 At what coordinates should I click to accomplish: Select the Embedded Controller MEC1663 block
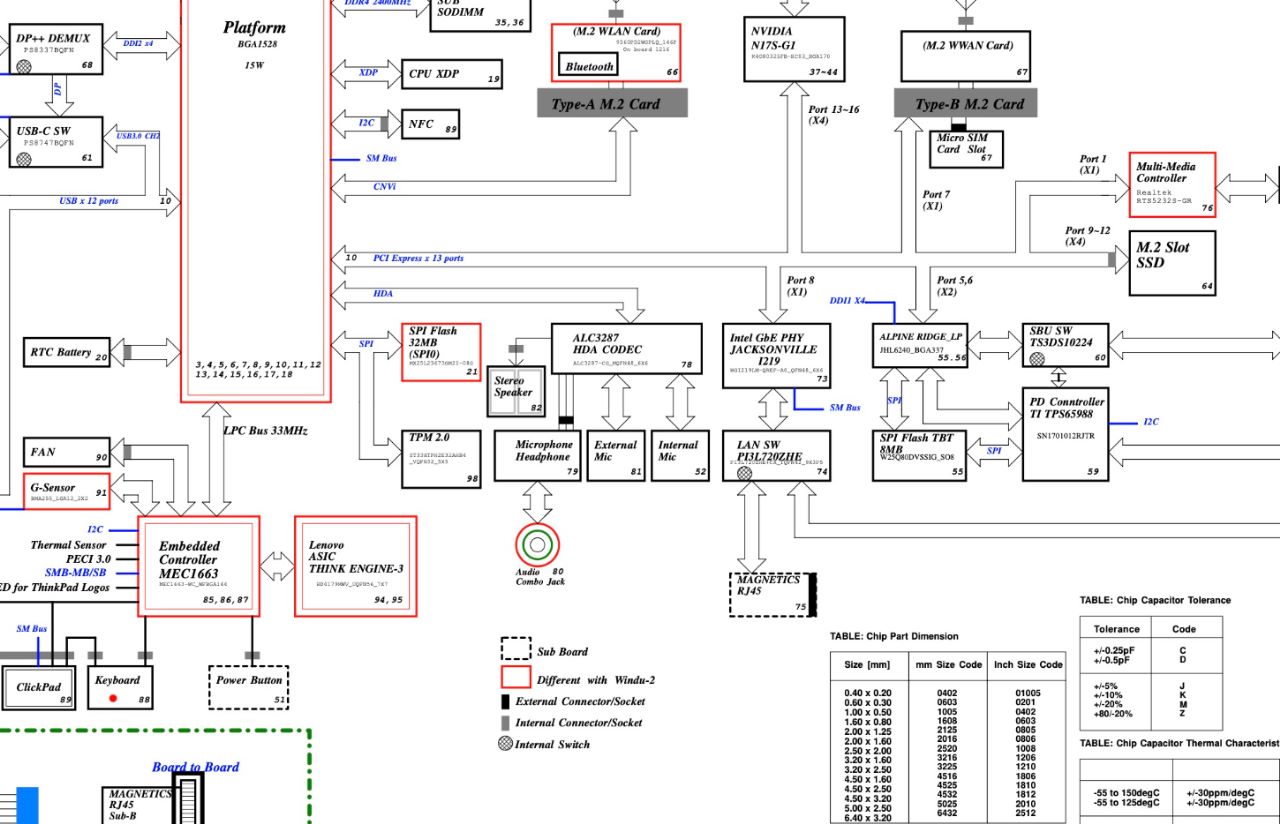tap(199, 565)
